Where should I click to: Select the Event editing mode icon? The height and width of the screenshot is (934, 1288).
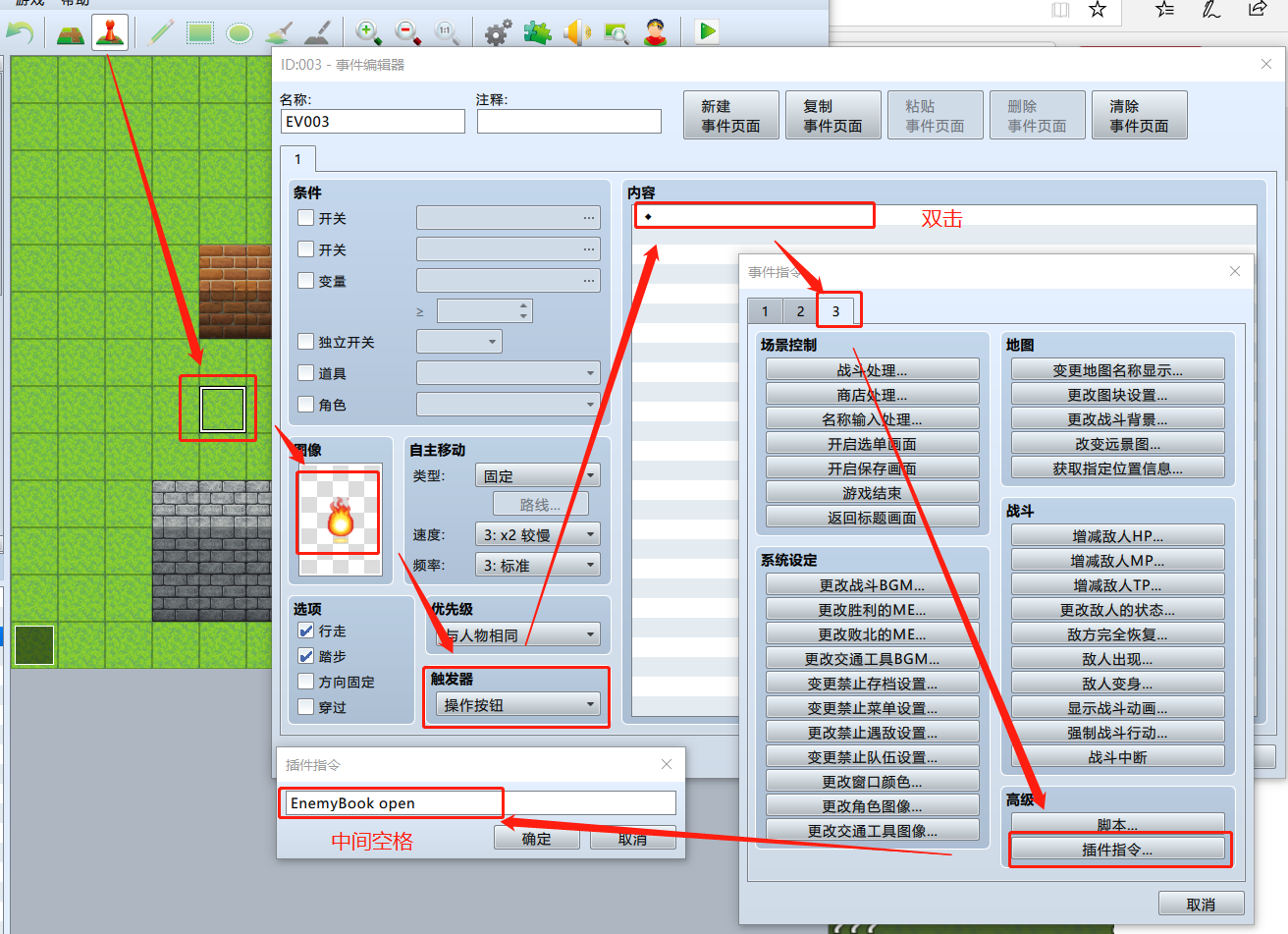pyautogui.click(x=109, y=31)
